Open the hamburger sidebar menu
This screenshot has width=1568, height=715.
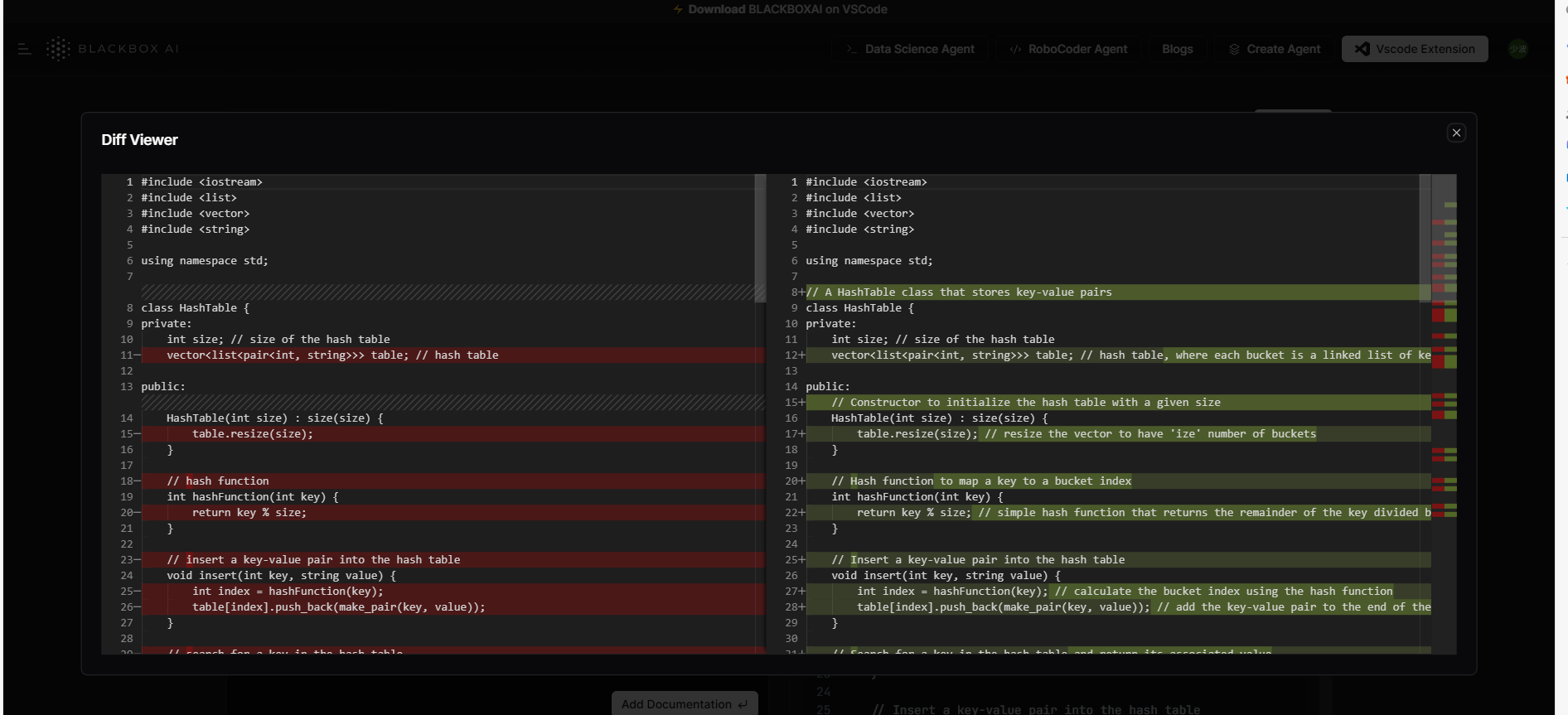coord(24,49)
